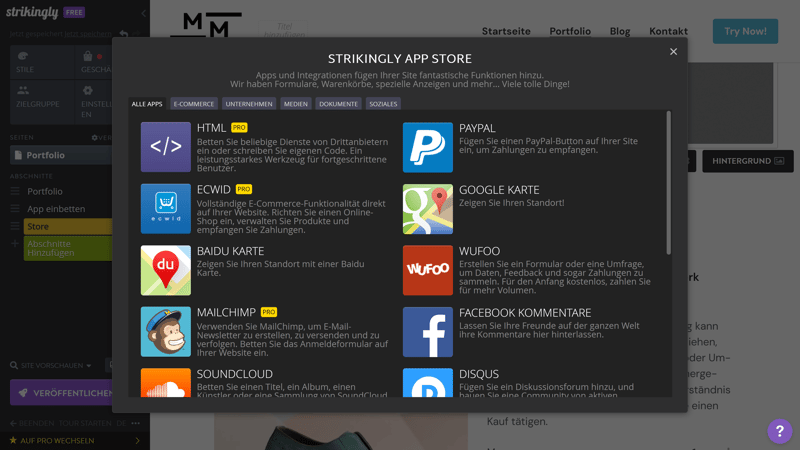Show the Dokumente category tab

pyautogui.click(x=338, y=104)
